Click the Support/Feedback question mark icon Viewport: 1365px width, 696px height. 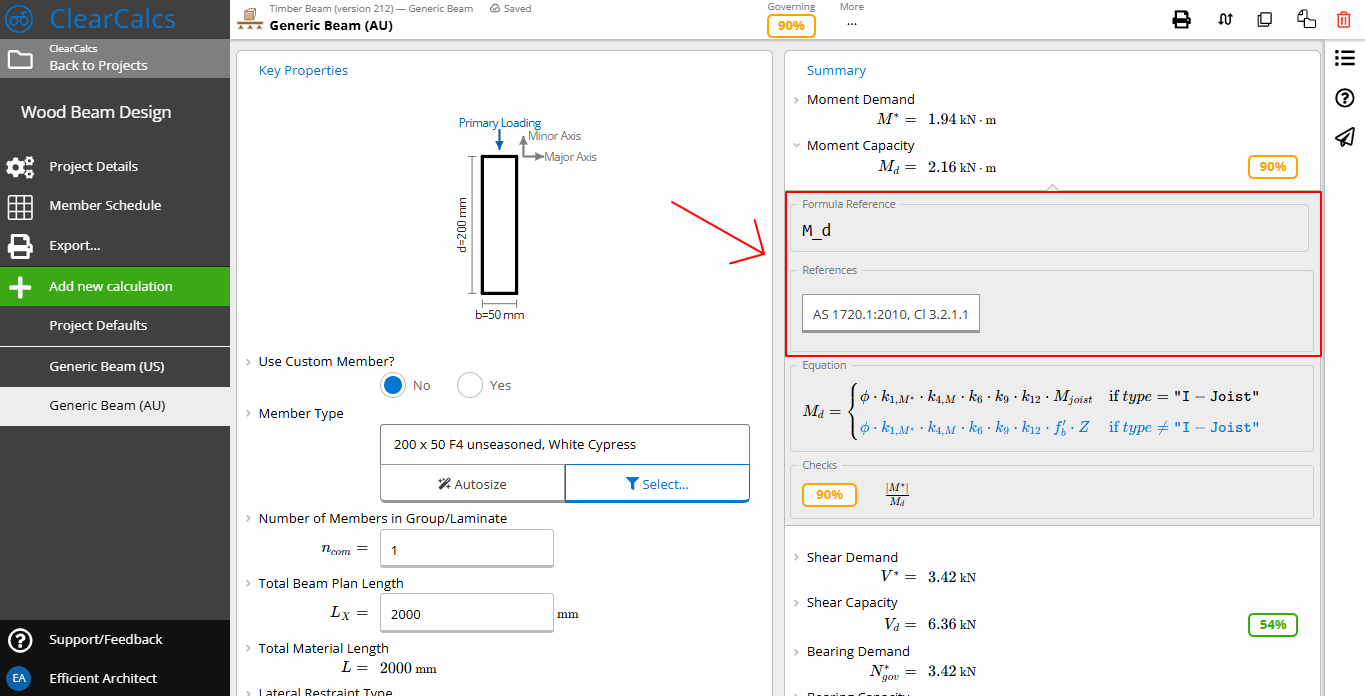point(20,640)
